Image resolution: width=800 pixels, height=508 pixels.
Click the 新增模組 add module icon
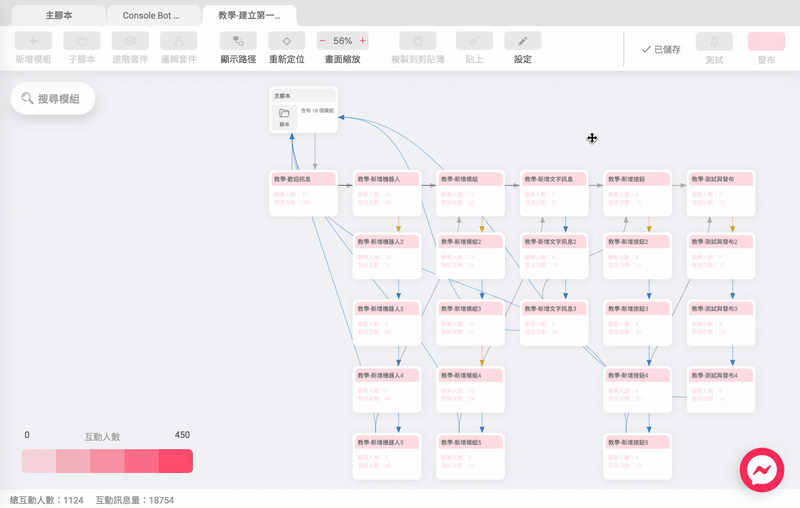coord(33,41)
